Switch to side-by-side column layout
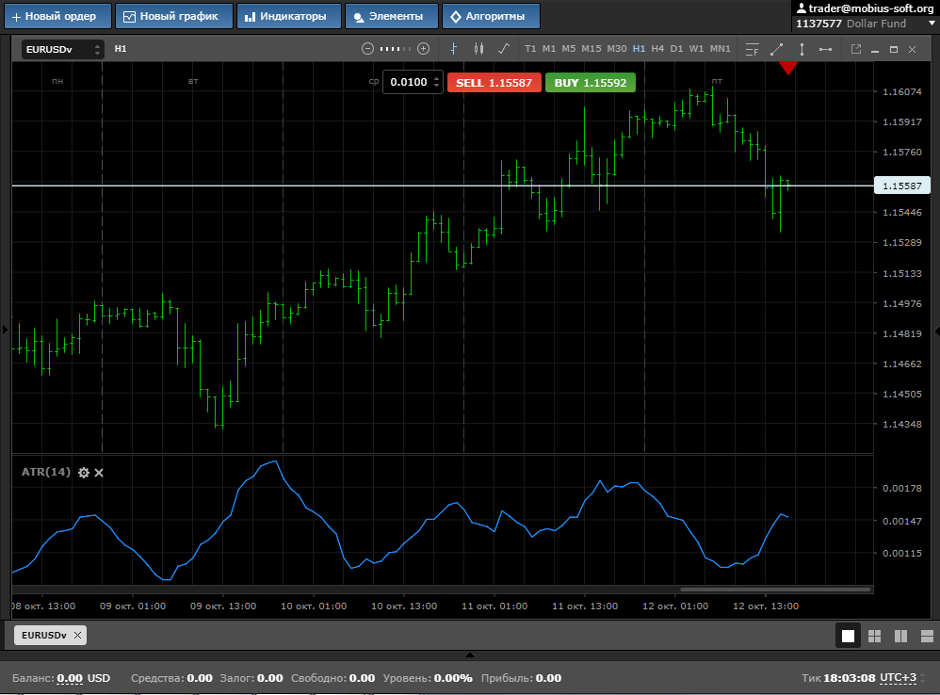 (901, 636)
